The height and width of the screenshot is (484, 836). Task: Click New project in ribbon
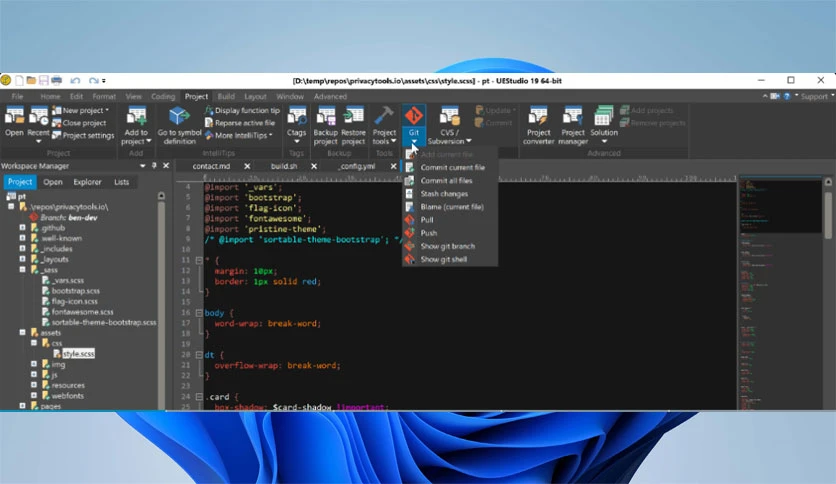pyautogui.click(x=80, y=110)
